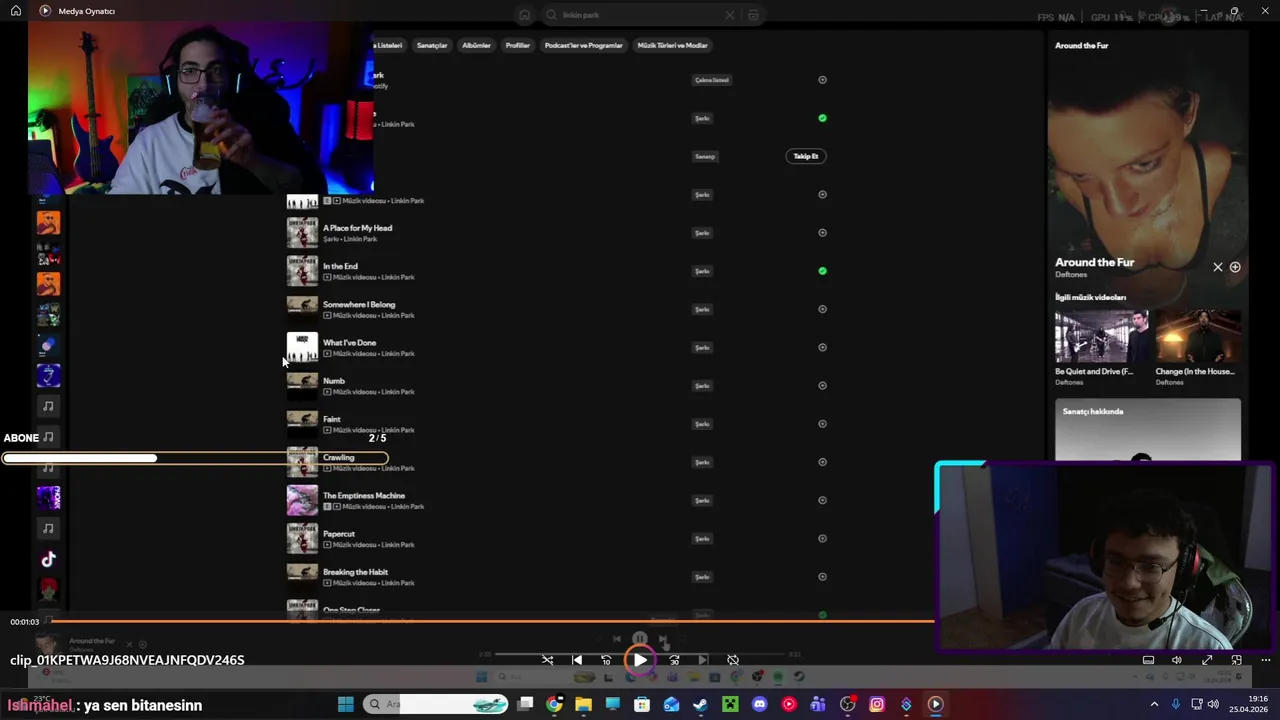Add Breaking the Habit to library

pyautogui.click(x=823, y=577)
